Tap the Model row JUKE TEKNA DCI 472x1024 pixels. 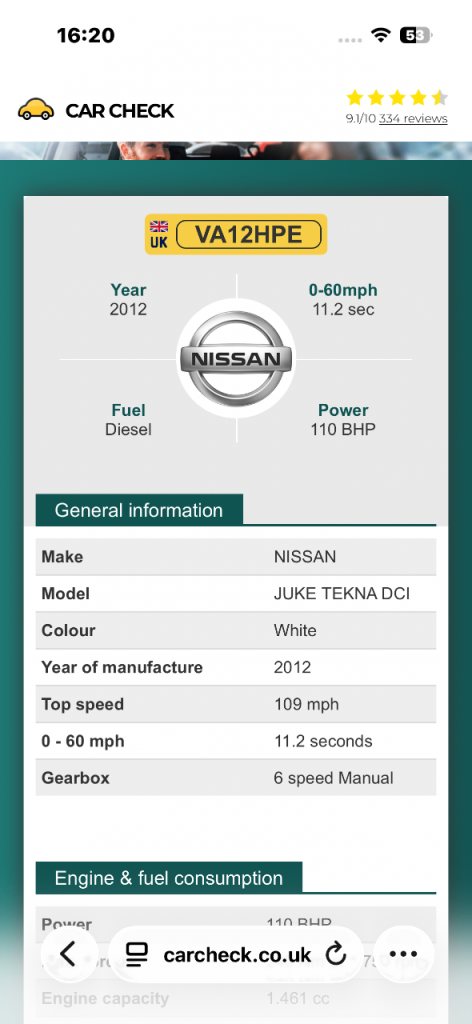click(236, 594)
